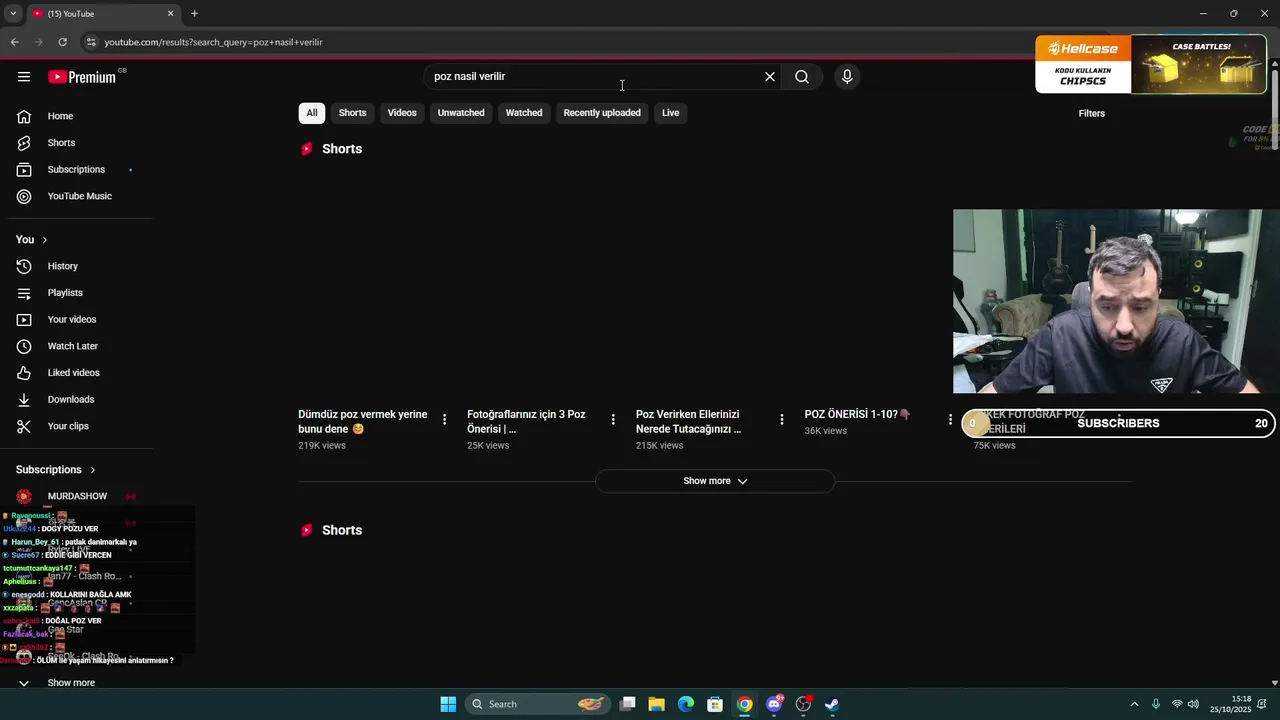The width and height of the screenshot is (1280, 720).
Task: Open the Filters panel
Action: [x=1092, y=113]
